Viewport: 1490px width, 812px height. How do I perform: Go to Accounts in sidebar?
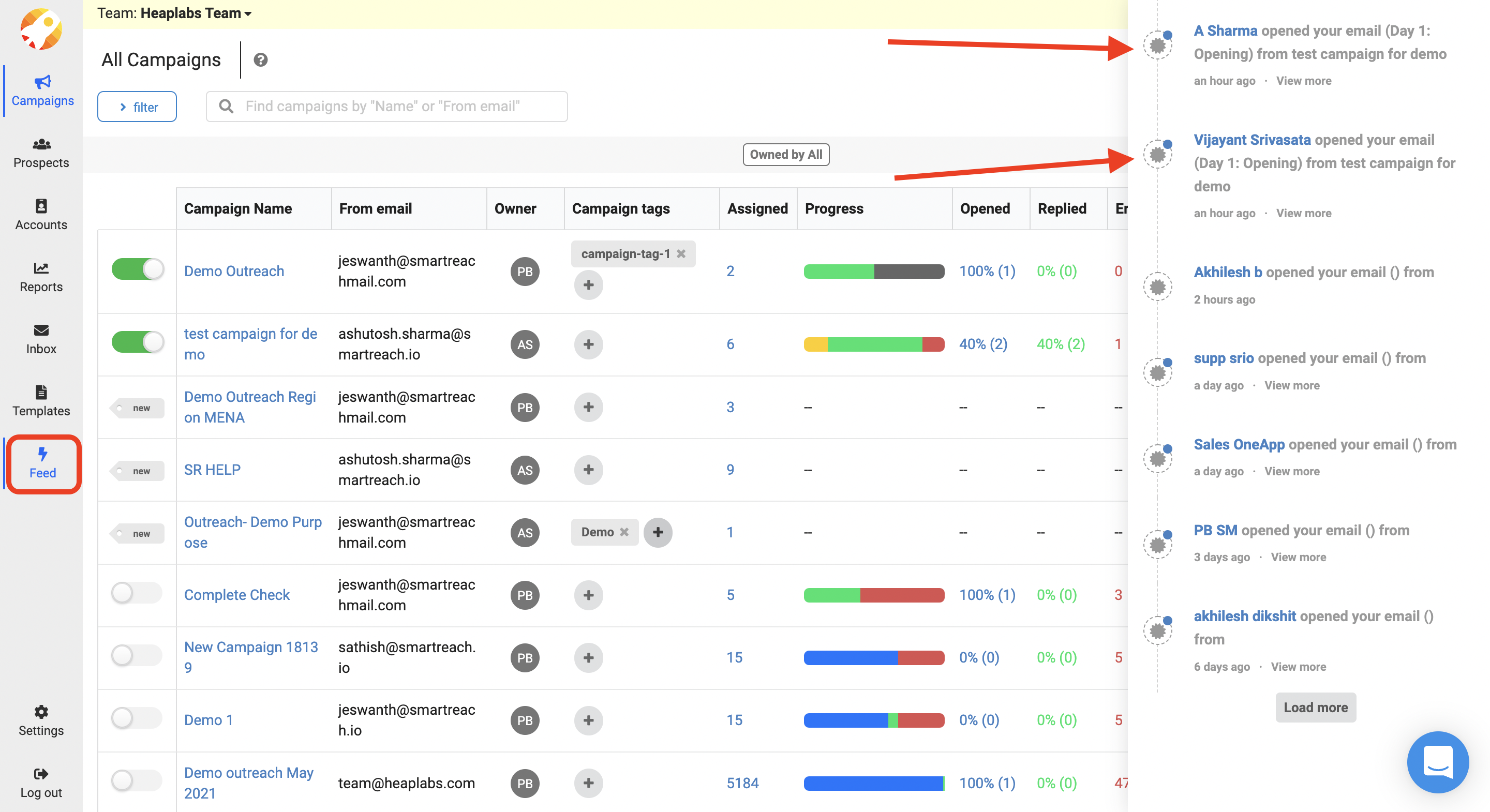click(x=41, y=215)
